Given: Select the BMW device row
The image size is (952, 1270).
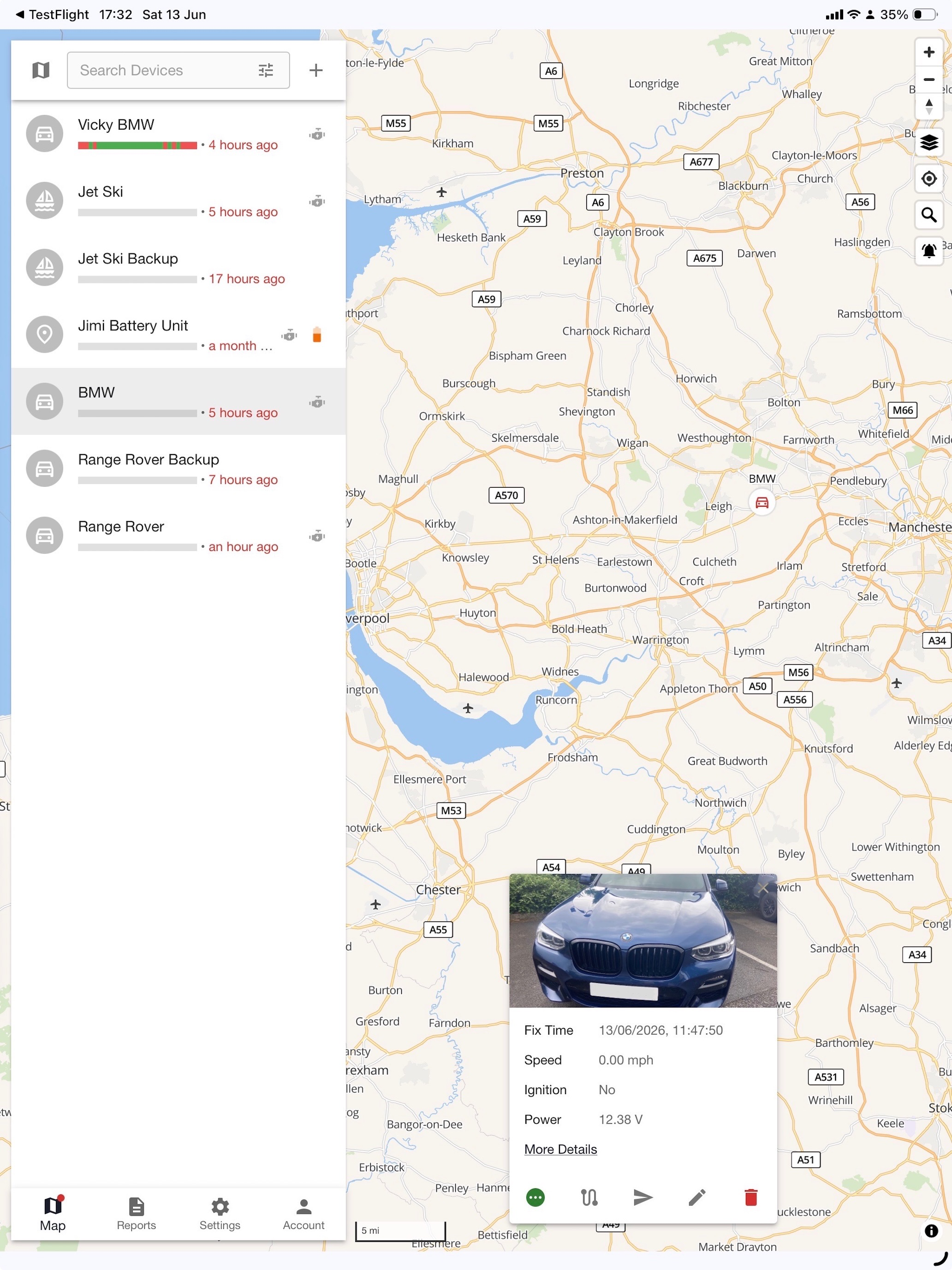Looking at the screenshot, I should (x=178, y=401).
